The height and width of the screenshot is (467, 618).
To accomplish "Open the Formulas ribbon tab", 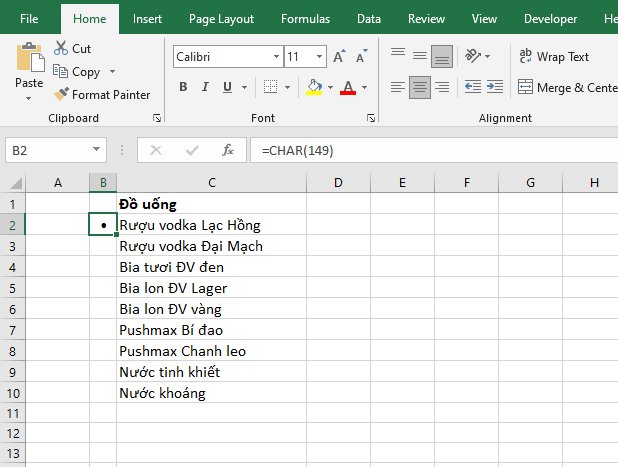I will point(305,18).
